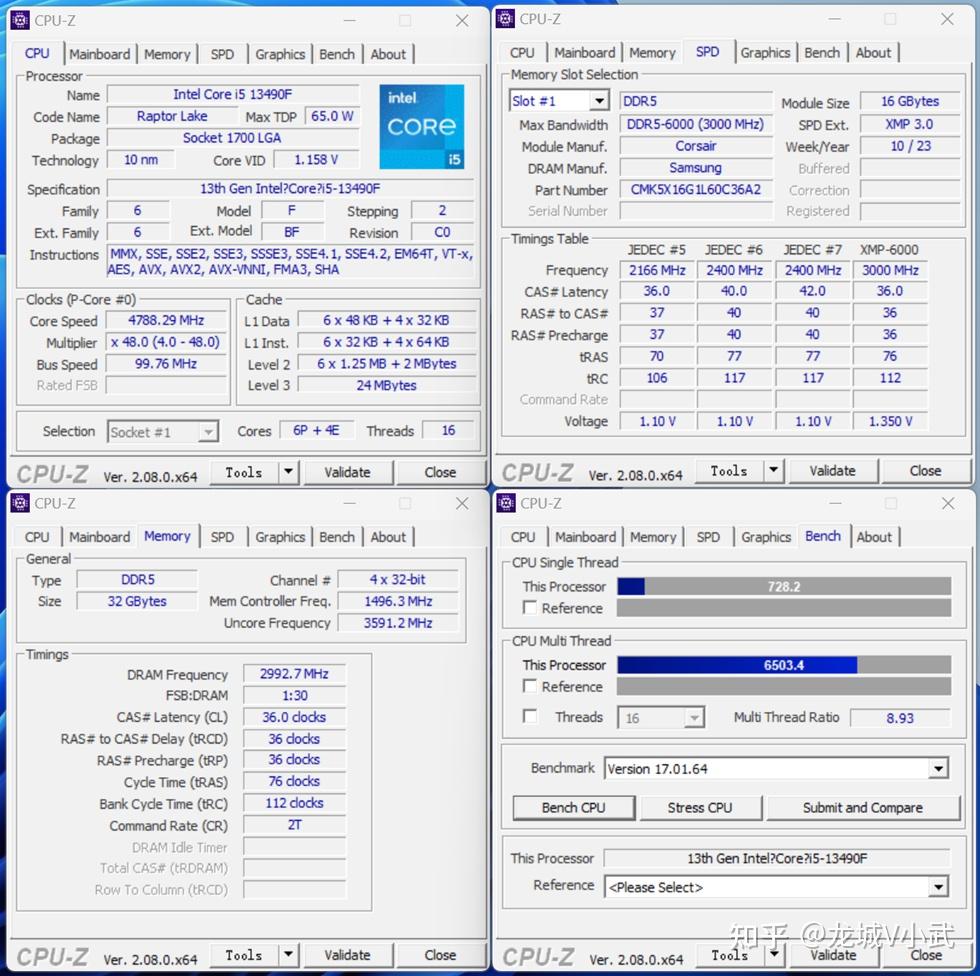The height and width of the screenshot is (976, 980).
Task: Switch to Memory tab in CPU window
Action: point(167,54)
